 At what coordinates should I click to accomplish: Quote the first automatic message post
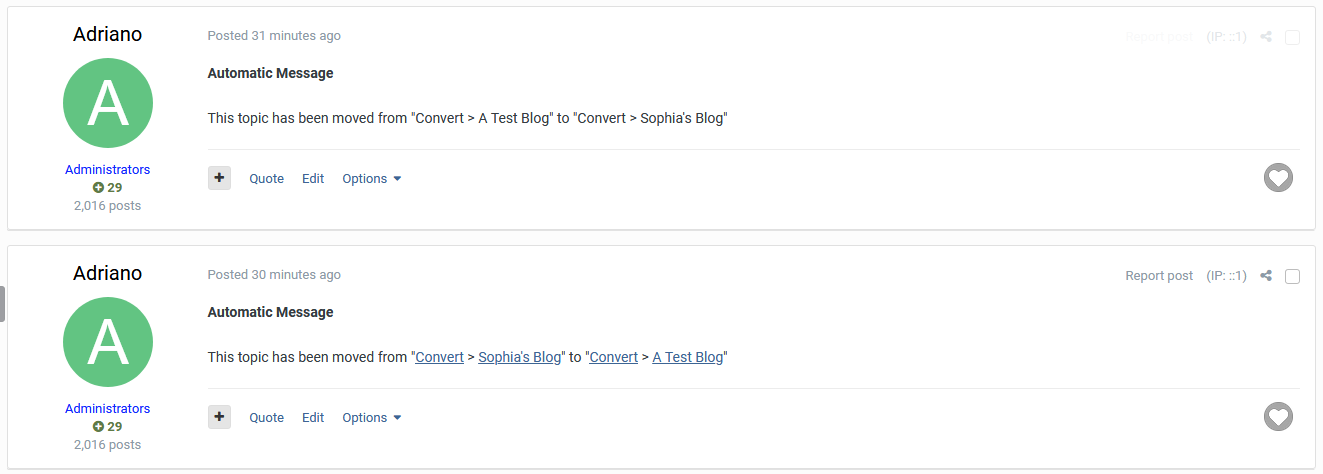point(266,179)
